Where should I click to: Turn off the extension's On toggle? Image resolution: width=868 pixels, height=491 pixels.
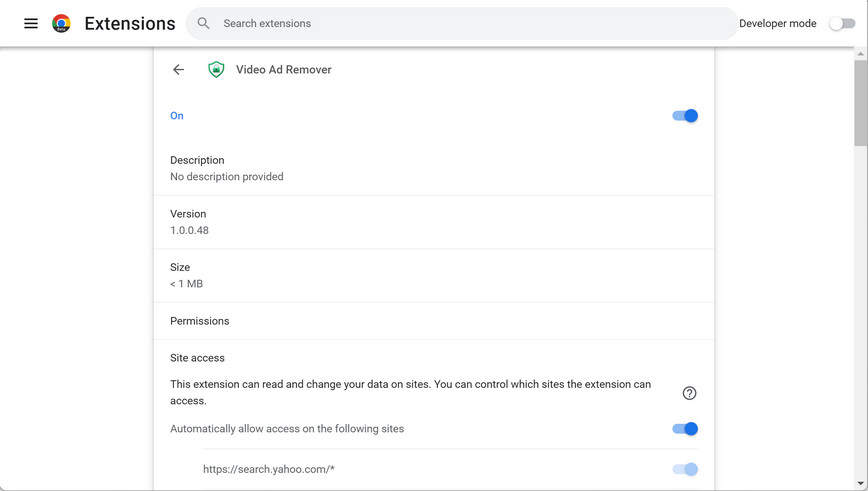coord(685,116)
